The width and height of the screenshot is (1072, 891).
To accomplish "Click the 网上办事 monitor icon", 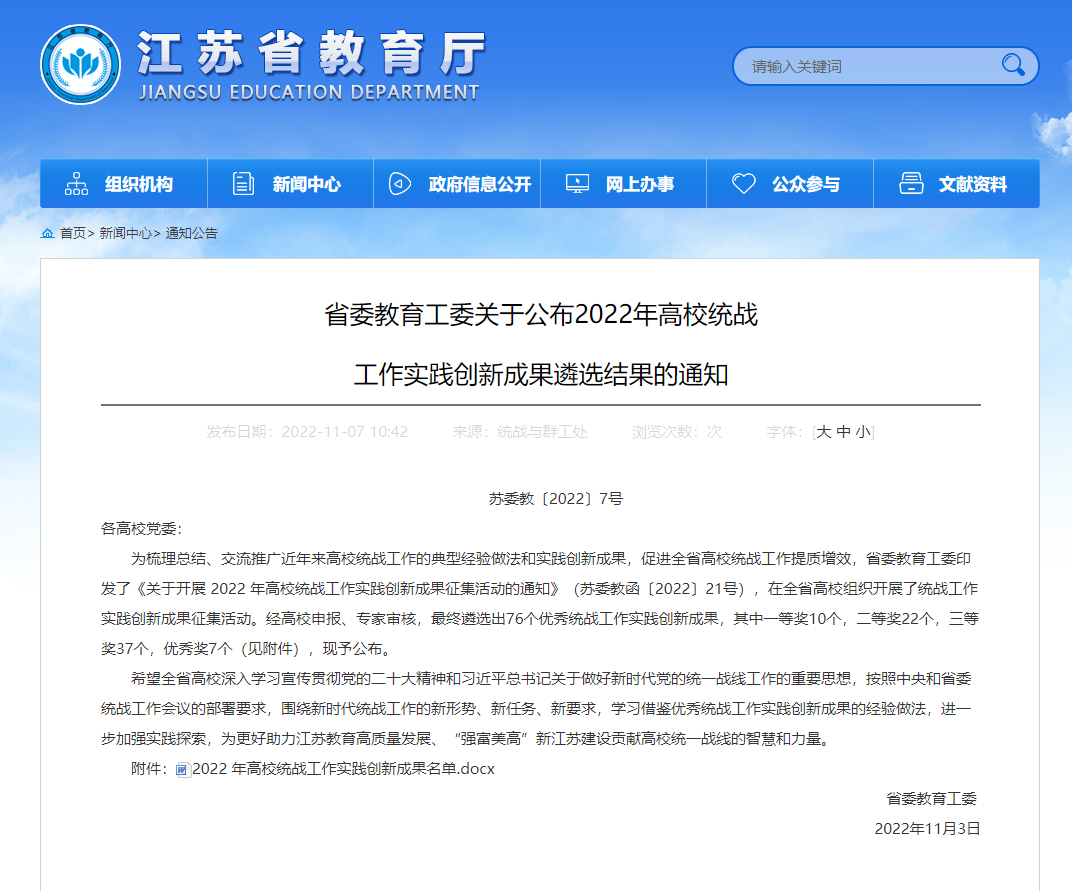I will point(577,184).
